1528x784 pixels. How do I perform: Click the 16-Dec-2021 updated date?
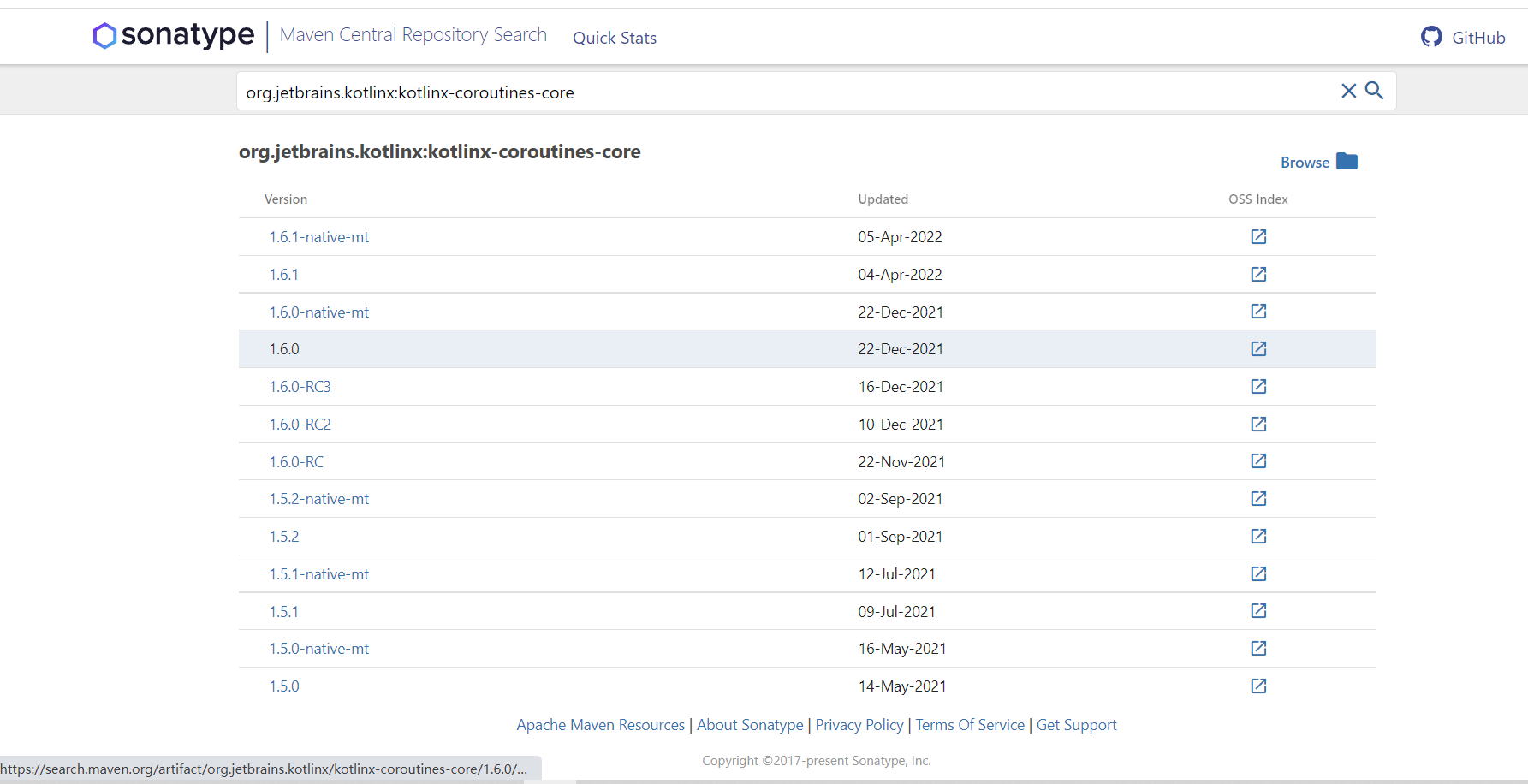(901, 387)
